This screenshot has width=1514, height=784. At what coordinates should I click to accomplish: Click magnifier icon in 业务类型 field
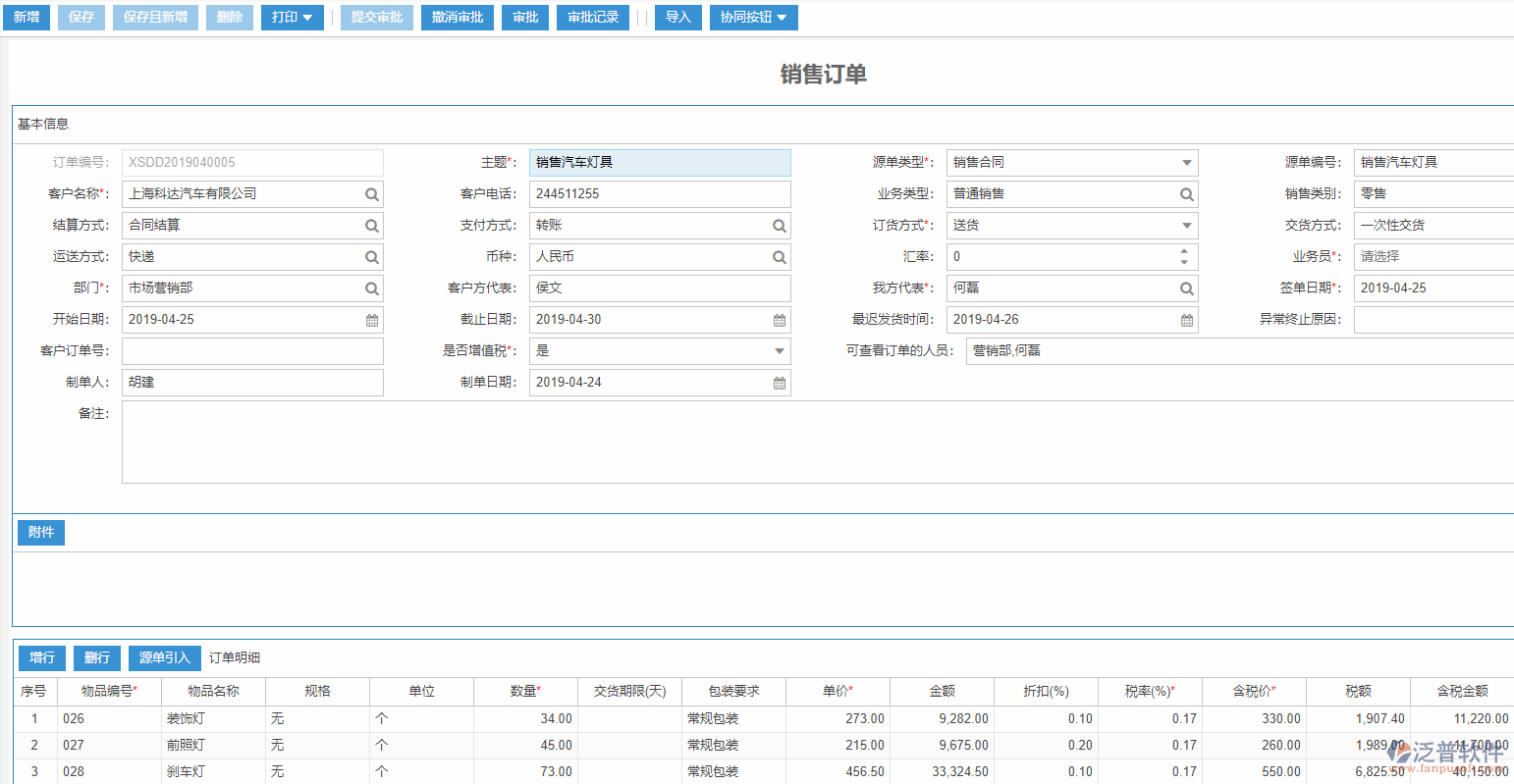[x=1187, y=194]
